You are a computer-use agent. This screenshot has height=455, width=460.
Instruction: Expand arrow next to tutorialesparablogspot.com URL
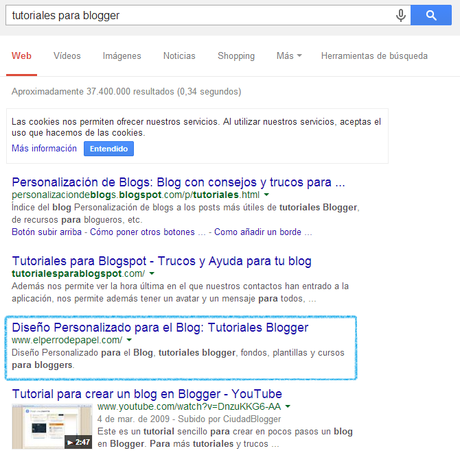tap(152, 273)
